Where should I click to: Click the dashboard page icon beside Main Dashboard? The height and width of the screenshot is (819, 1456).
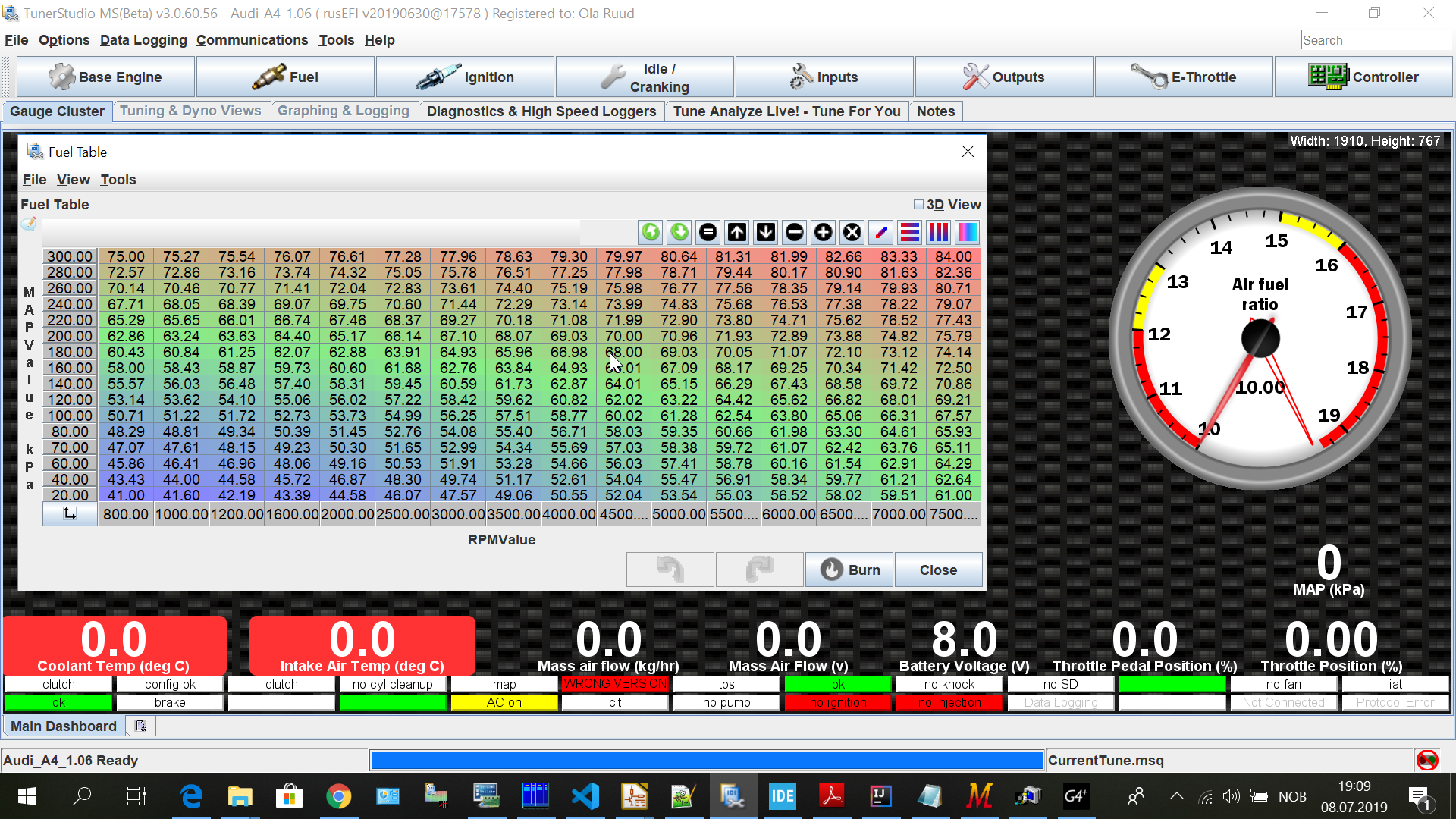tap(140, 726)
